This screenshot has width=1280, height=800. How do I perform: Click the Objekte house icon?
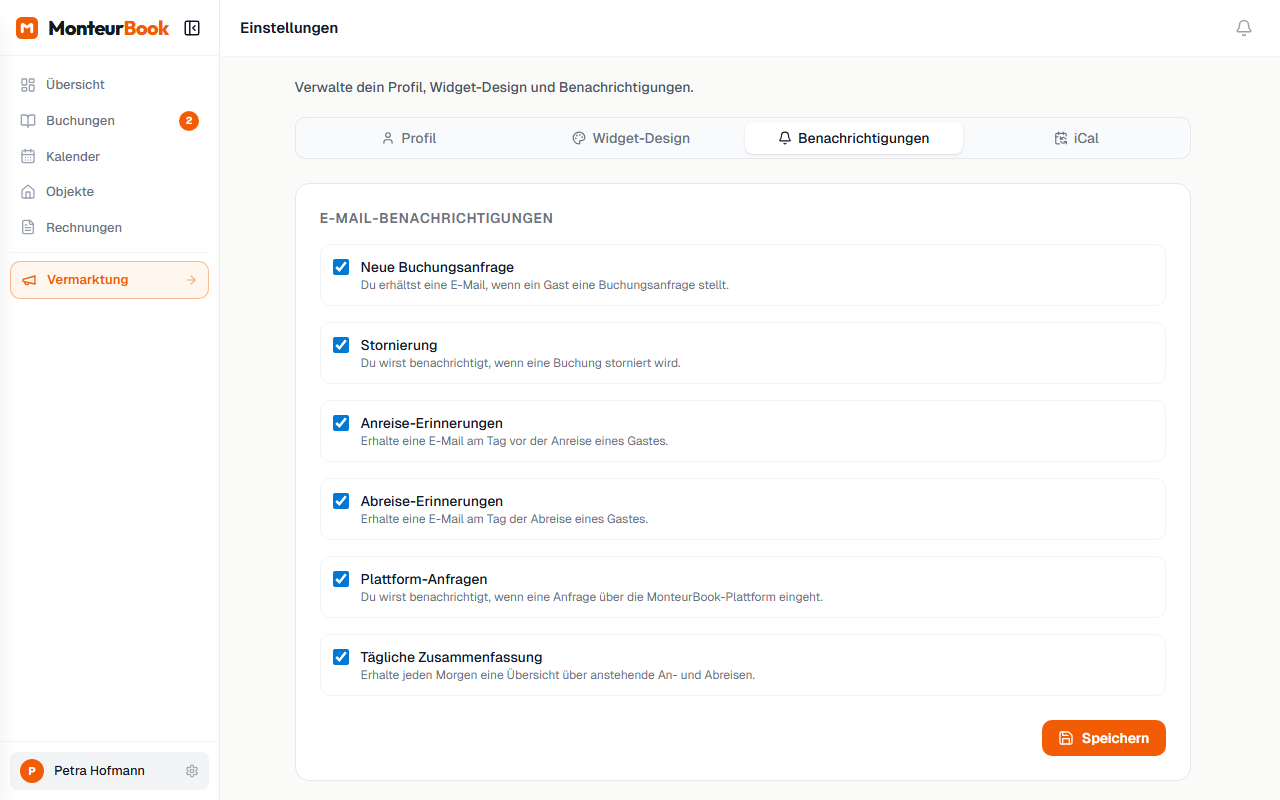(x=28, y=192)
